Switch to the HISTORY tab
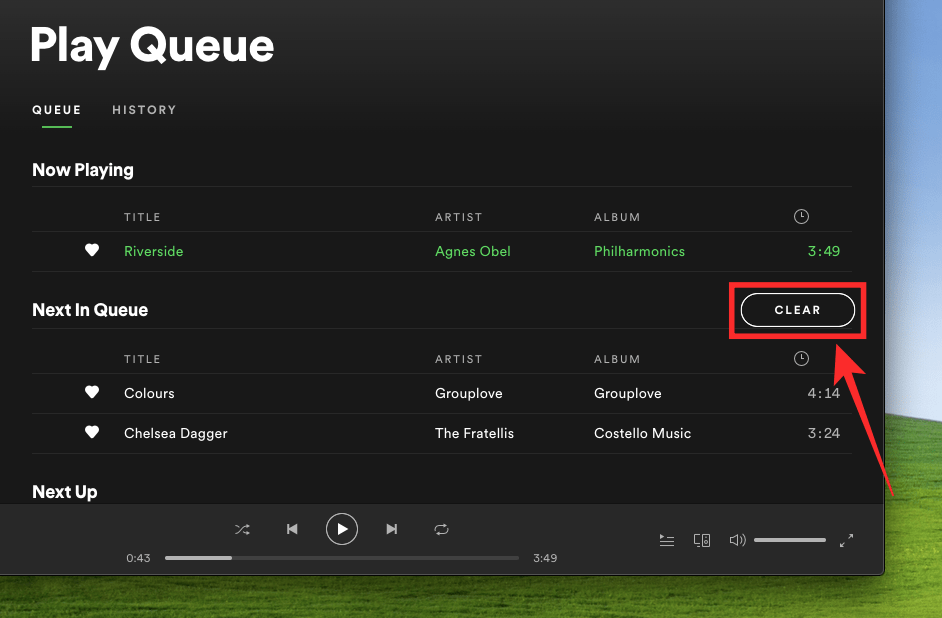Image resolution: width=942 pixels, height=618 pixels. [144, 110]
